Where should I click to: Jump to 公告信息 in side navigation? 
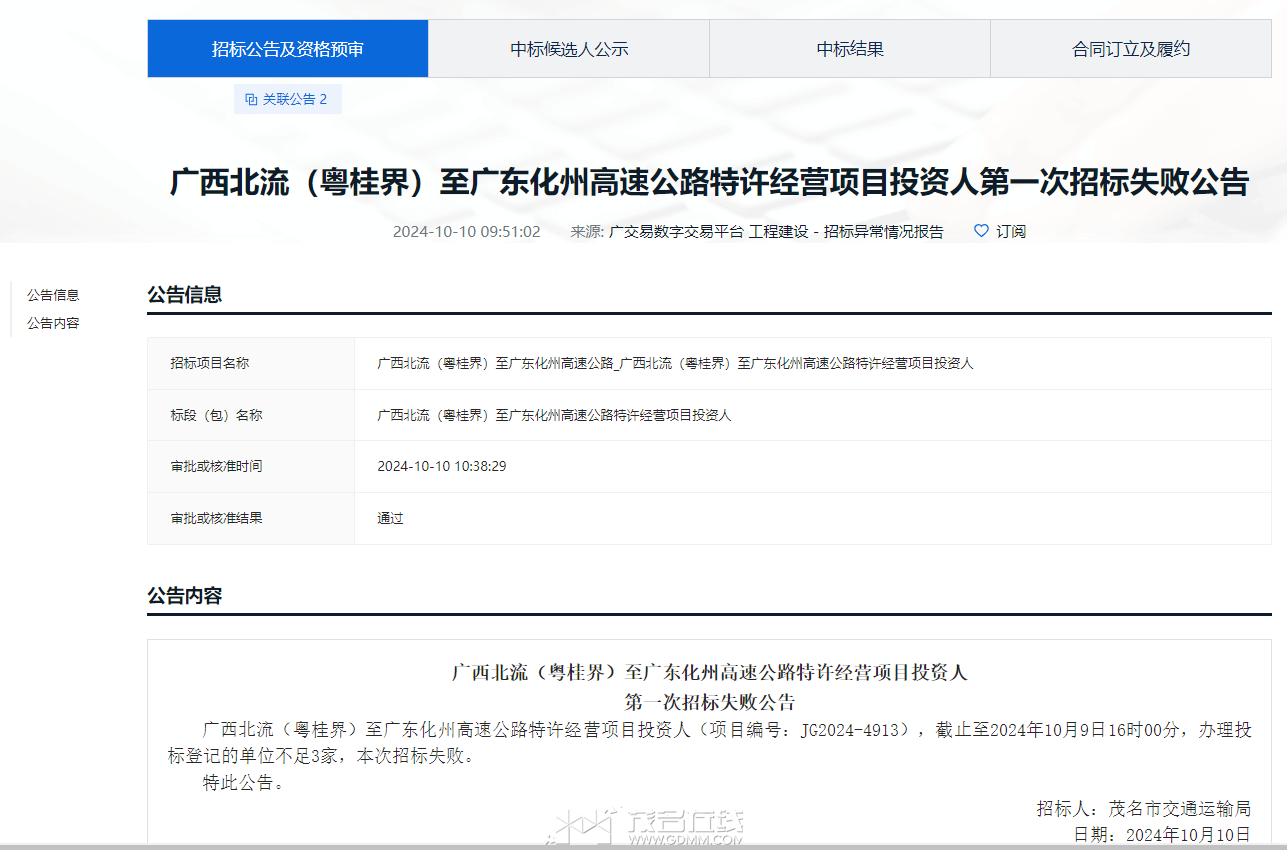pyautogui.click(x=53, y=295)
